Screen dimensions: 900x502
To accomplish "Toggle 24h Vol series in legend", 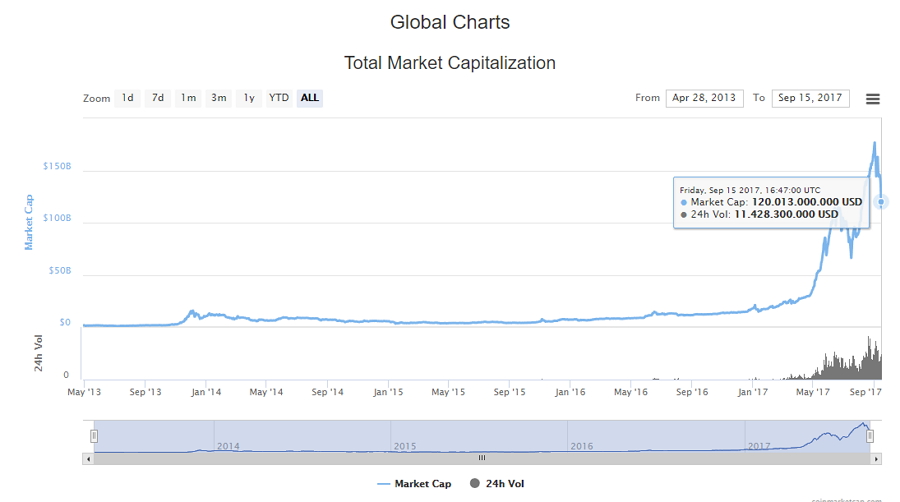I will (x=497, y=484).
